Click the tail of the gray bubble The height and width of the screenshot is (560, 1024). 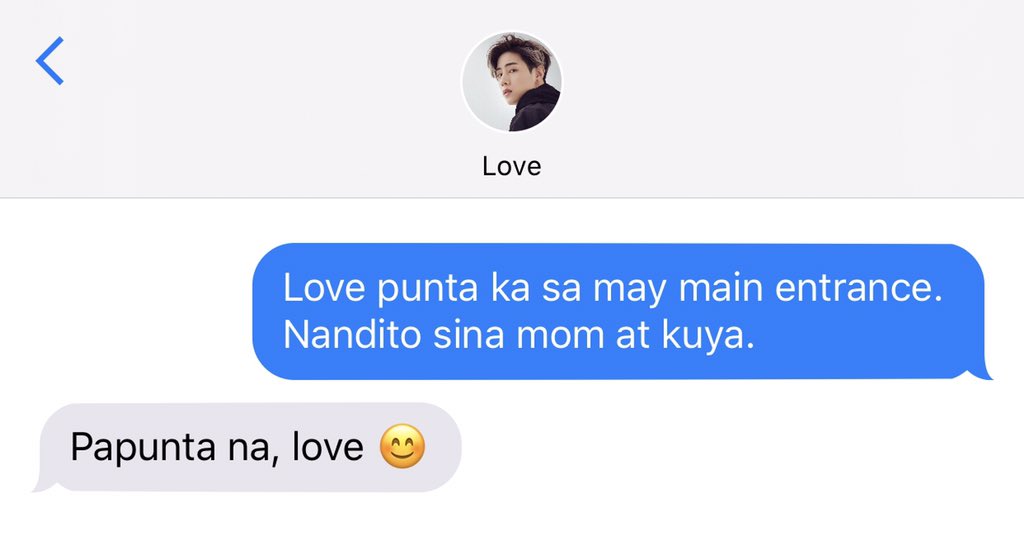pos(44,485)
